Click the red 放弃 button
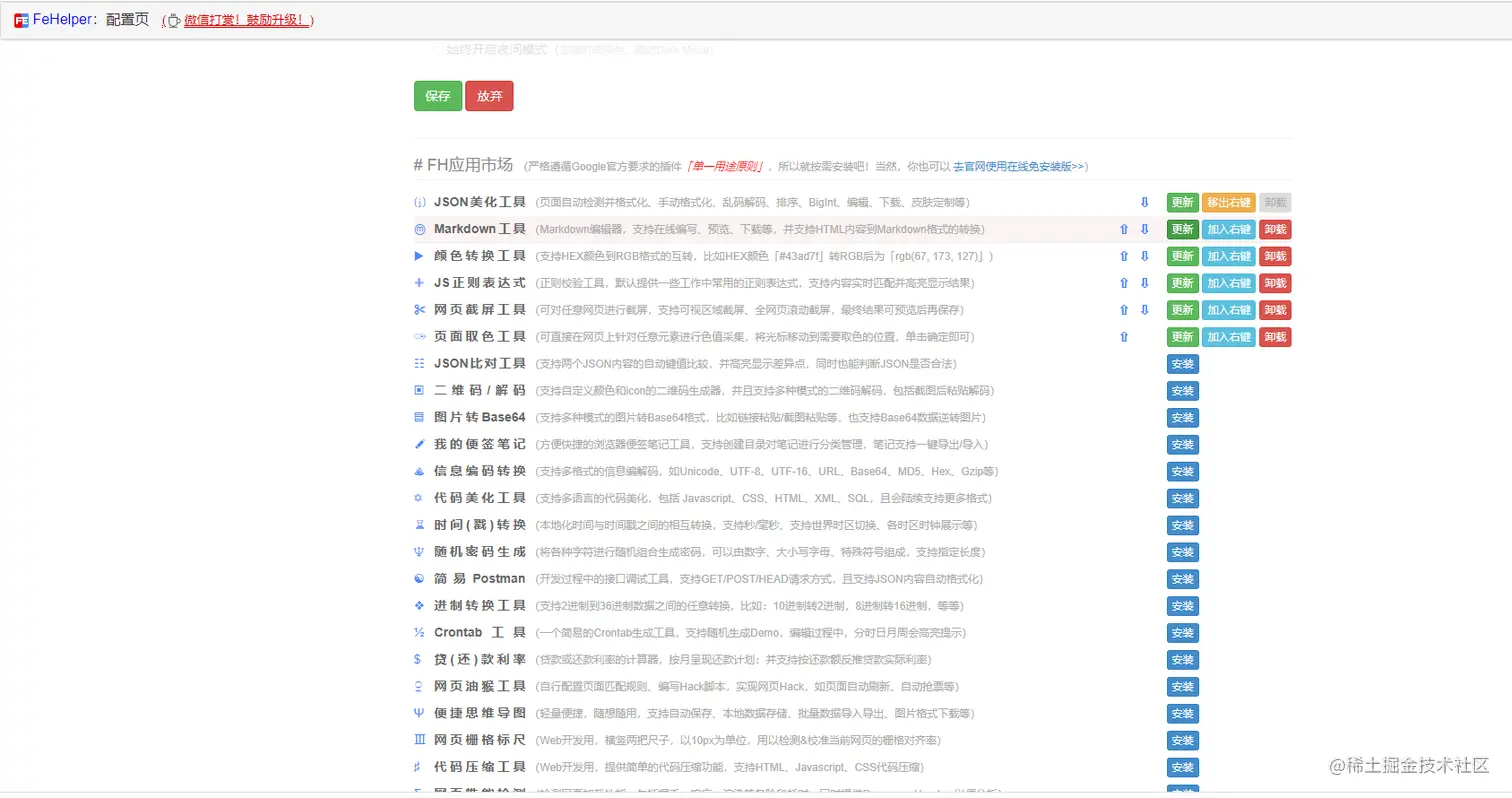Image resolution: width=1512 pixels, height=798 pixels. [489, 96]
